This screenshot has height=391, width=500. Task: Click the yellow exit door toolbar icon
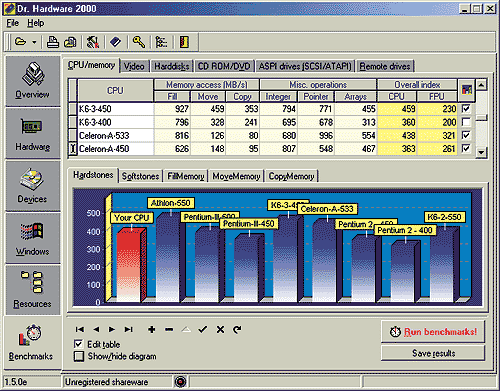tap(184, 42)
